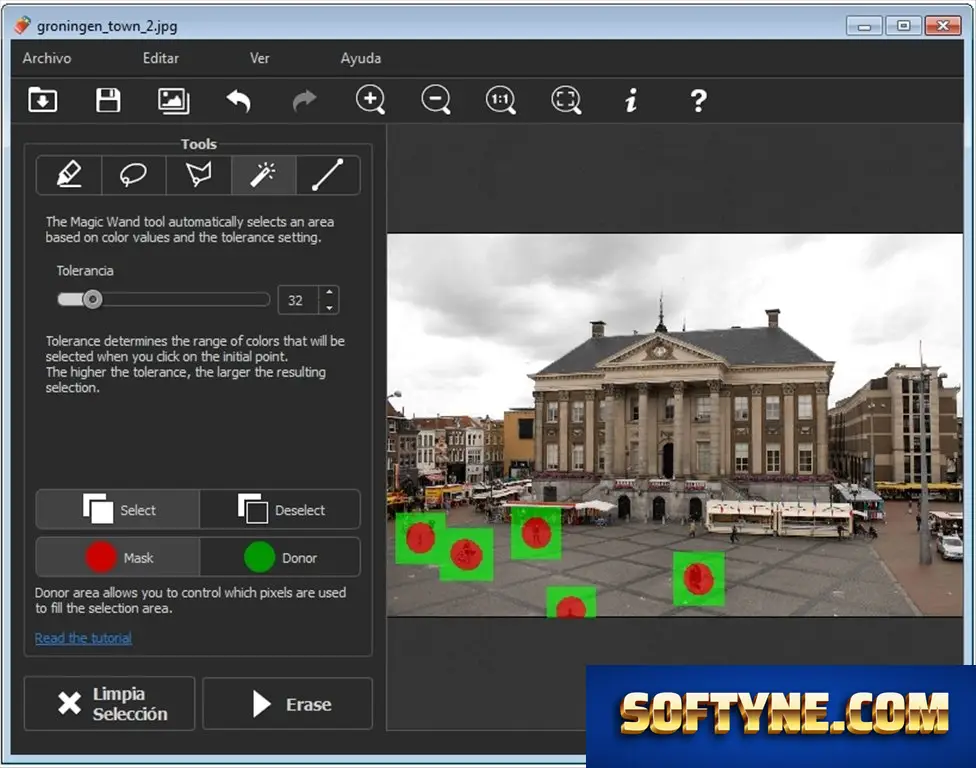
Task: Click the Undo arrow icon
Action: [238, 100]
